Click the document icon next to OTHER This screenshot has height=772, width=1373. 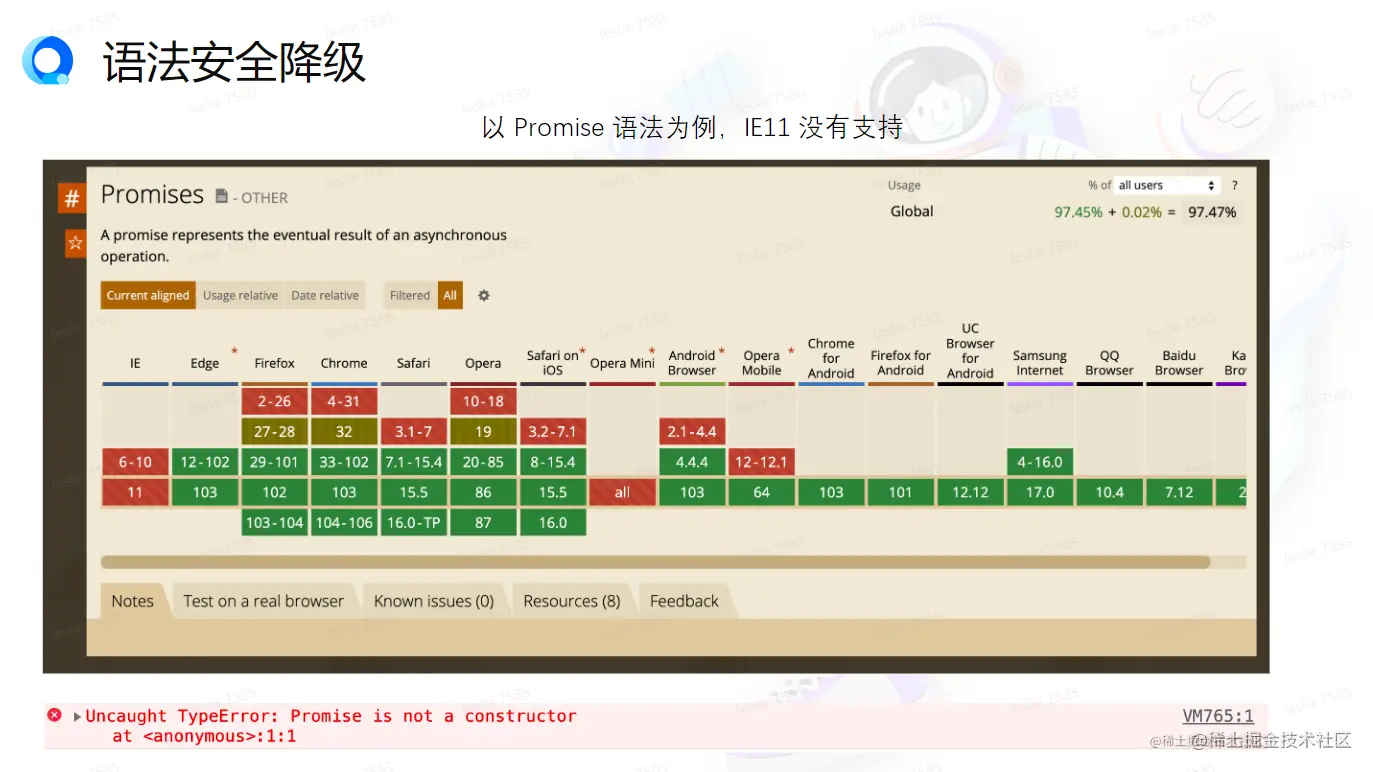click(222, 197)
